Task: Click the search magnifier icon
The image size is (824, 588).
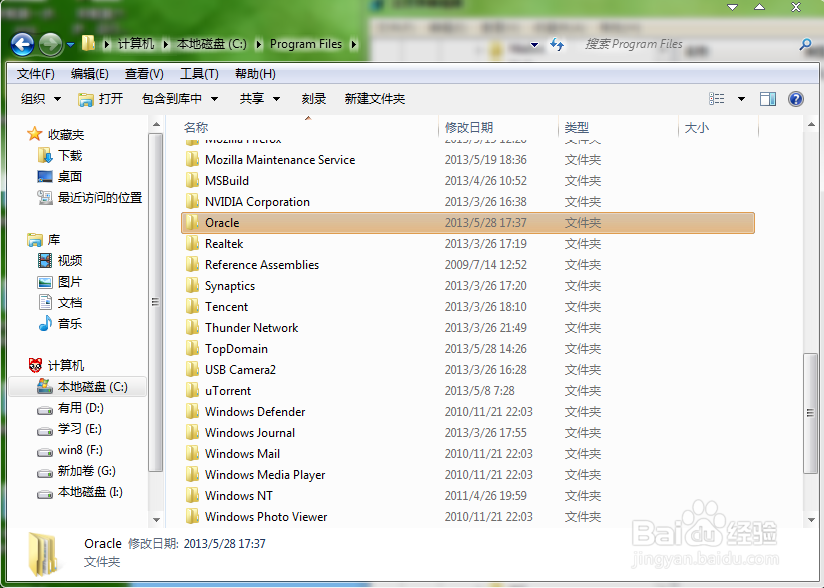Action: 805,45
